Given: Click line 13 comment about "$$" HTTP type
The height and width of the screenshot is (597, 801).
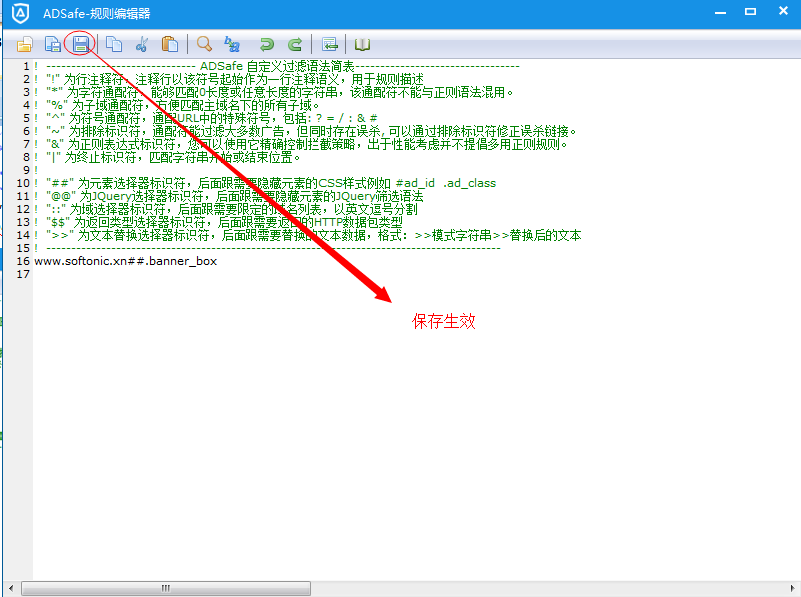Looking at the screenshot, I should [x=219, y=222].
